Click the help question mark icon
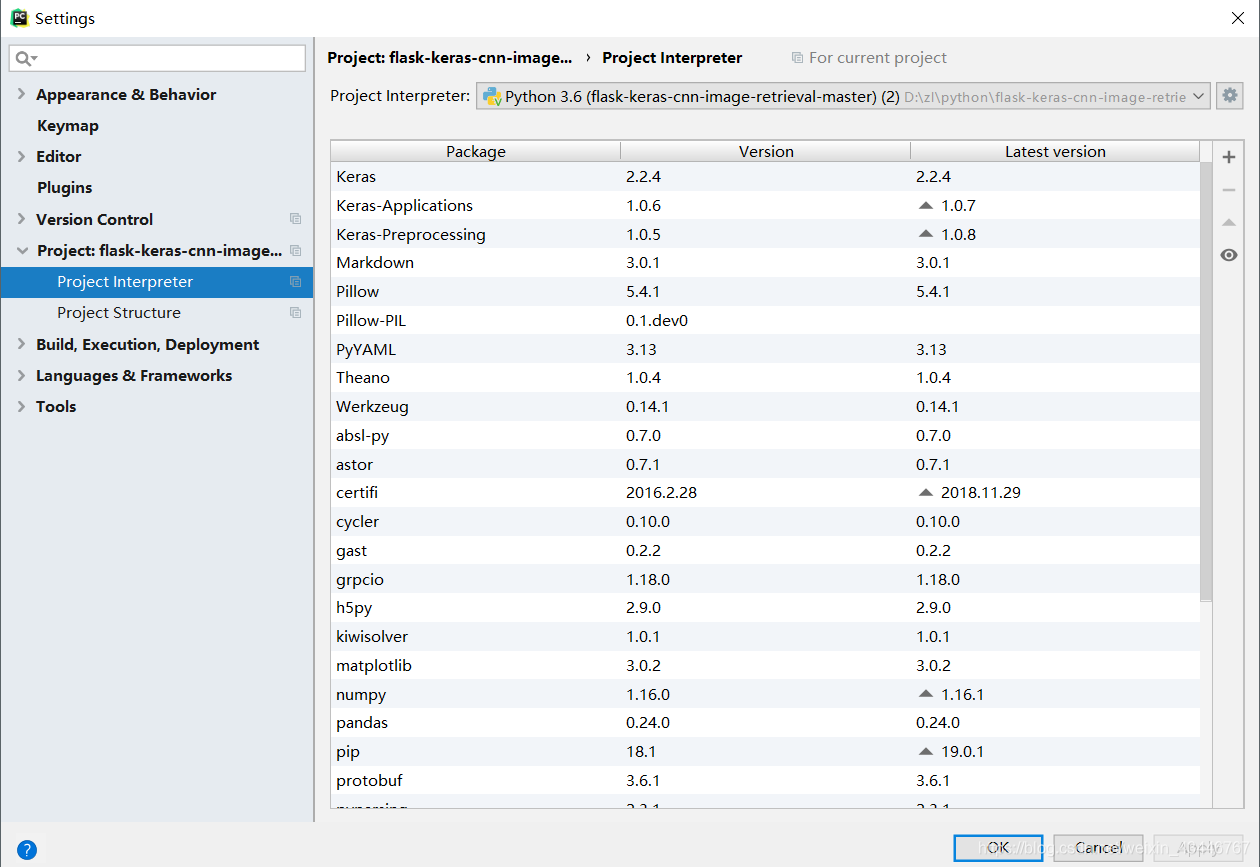The image size is (1260, 867). click(27, 850)
